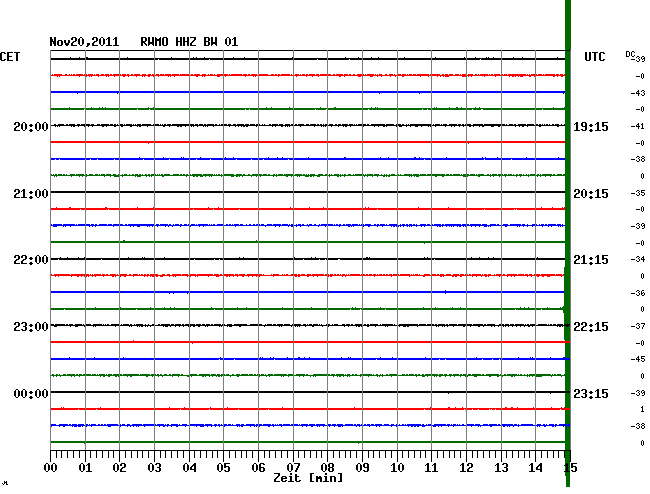The width and height of the screenshot is (650, 494).
Task: Click the "10" minute tick label
Action: pos(397,468)
